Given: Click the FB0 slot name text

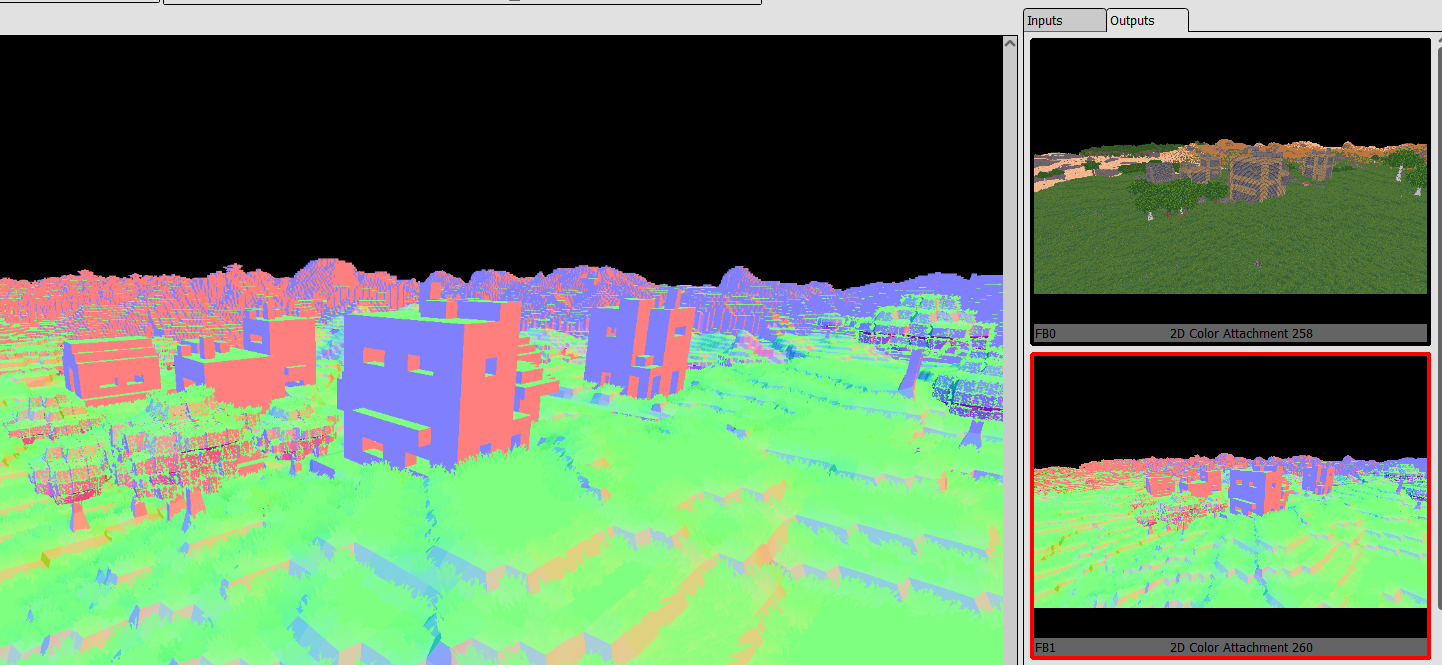Looking at the screenshot, I should click(x=1045, y=334).
